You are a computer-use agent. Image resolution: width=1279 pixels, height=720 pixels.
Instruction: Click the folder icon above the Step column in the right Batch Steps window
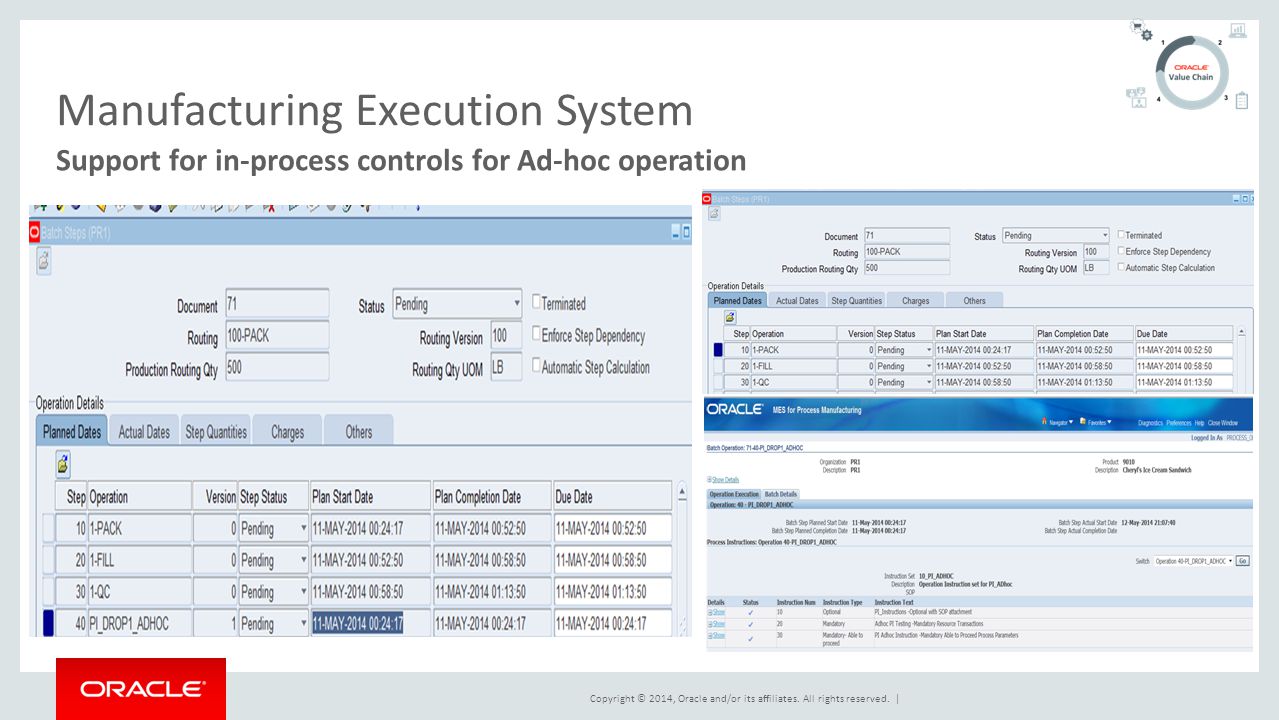point(730,317)
